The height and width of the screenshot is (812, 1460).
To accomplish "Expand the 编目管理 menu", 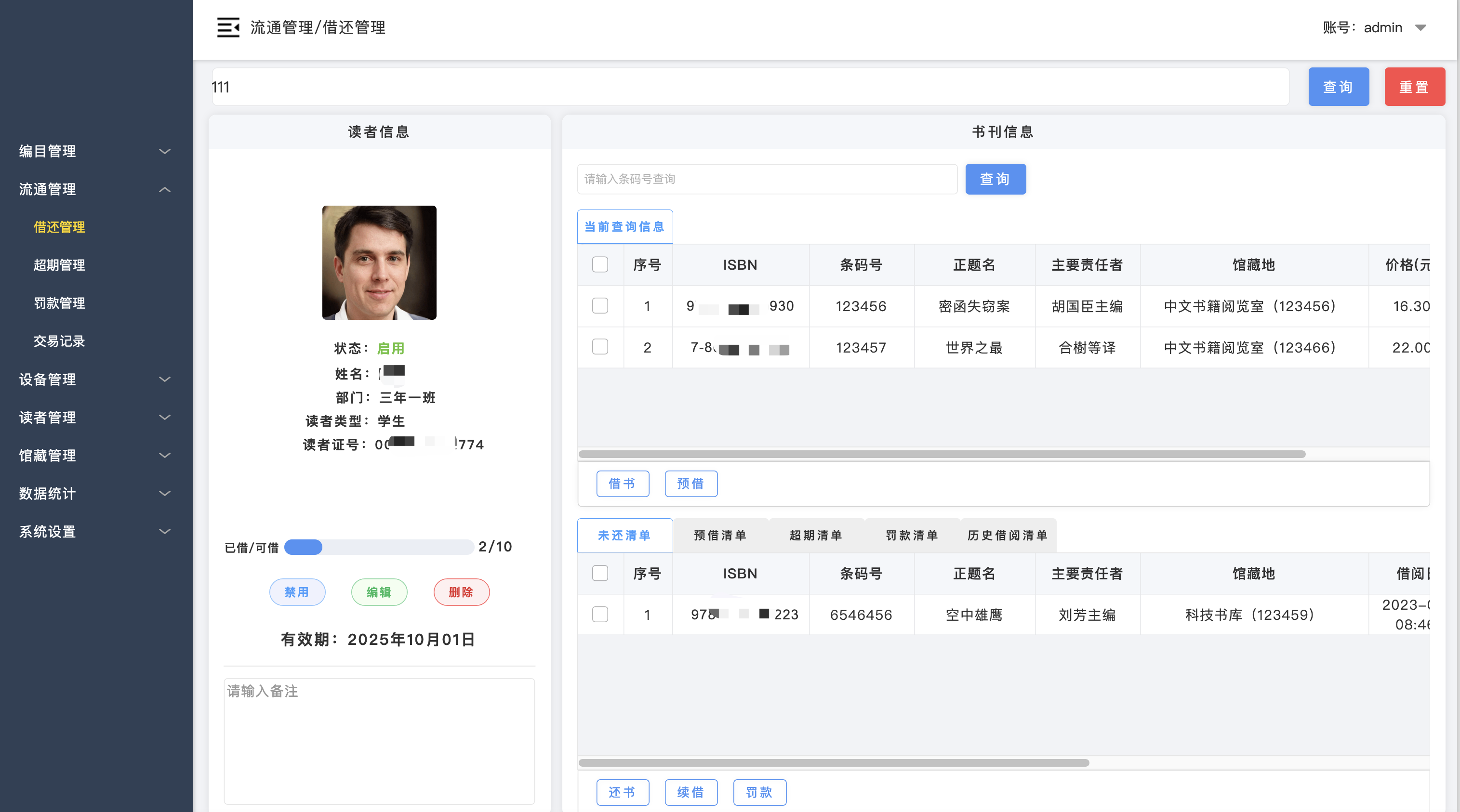I will click(x=95, y=151).
